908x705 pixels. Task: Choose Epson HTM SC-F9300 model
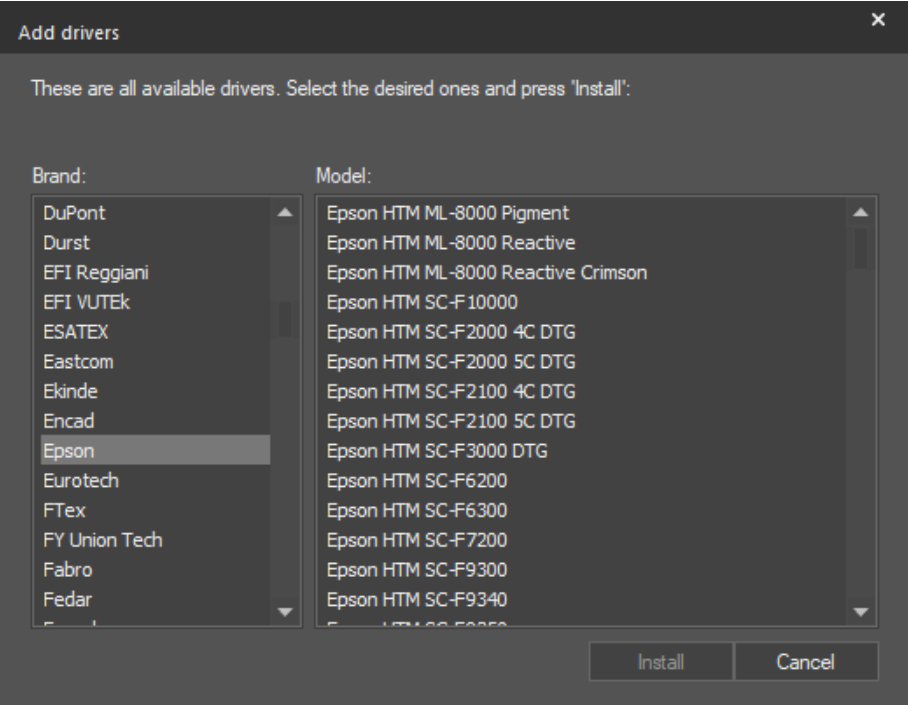(585, 569)
